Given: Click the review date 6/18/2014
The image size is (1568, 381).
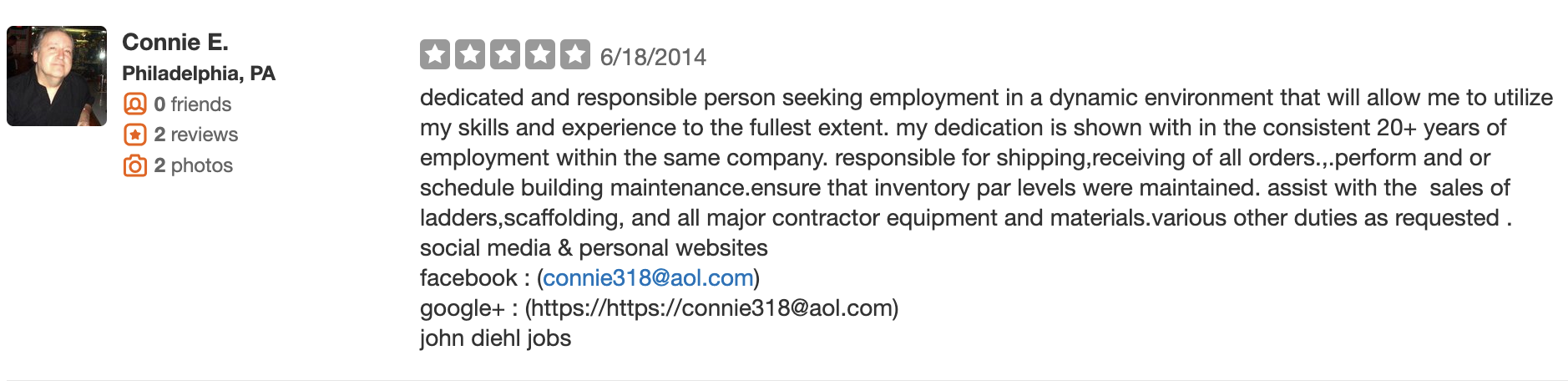Looking at the screenshot, I should (653, 57).
